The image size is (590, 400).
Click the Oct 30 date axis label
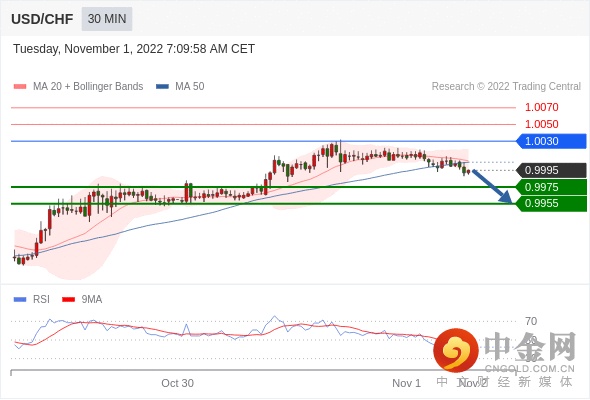pyautogui.click(x=178, y=383)
